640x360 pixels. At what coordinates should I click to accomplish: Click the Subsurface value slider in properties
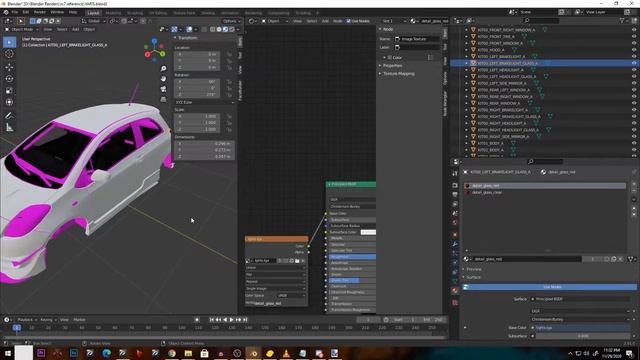582,336
